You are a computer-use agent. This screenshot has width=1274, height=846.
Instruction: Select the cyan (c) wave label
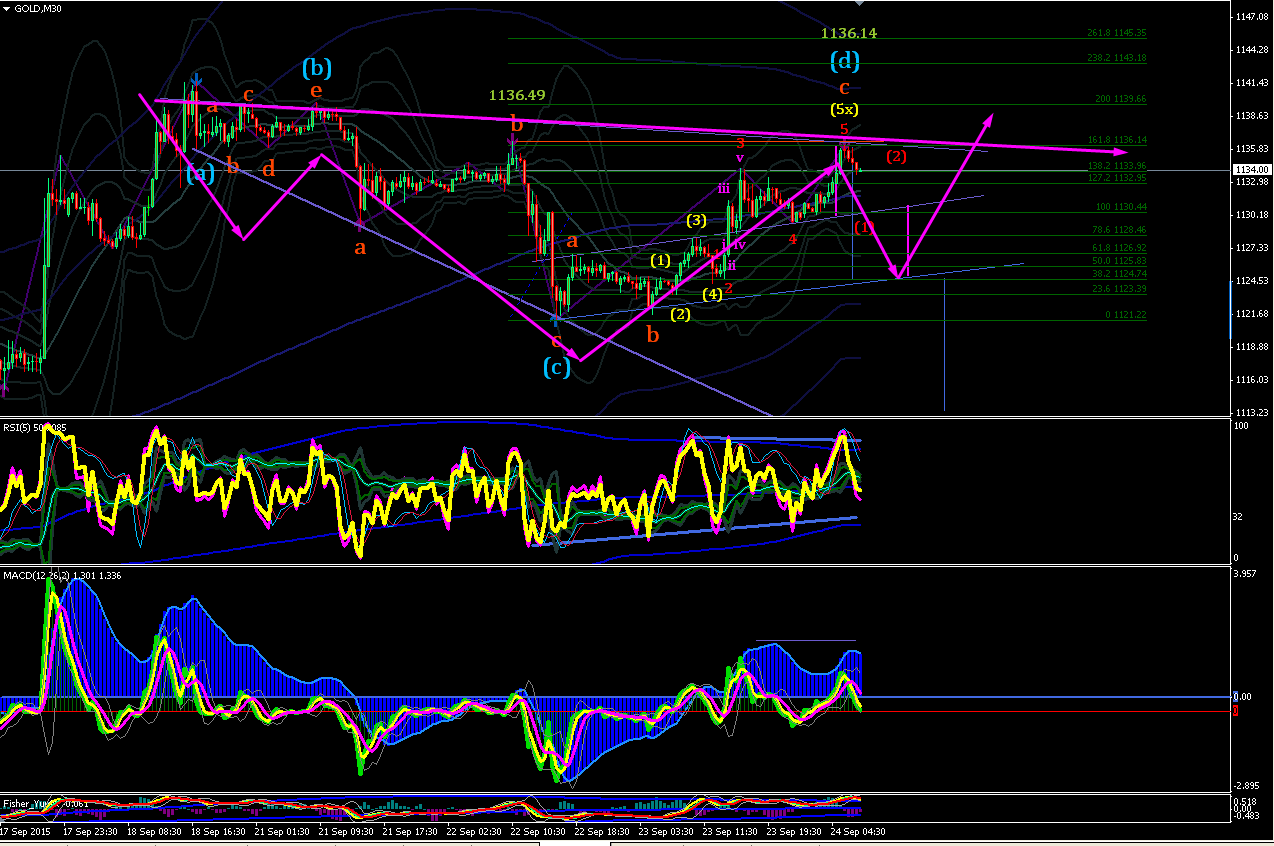(x=557, y=367)
